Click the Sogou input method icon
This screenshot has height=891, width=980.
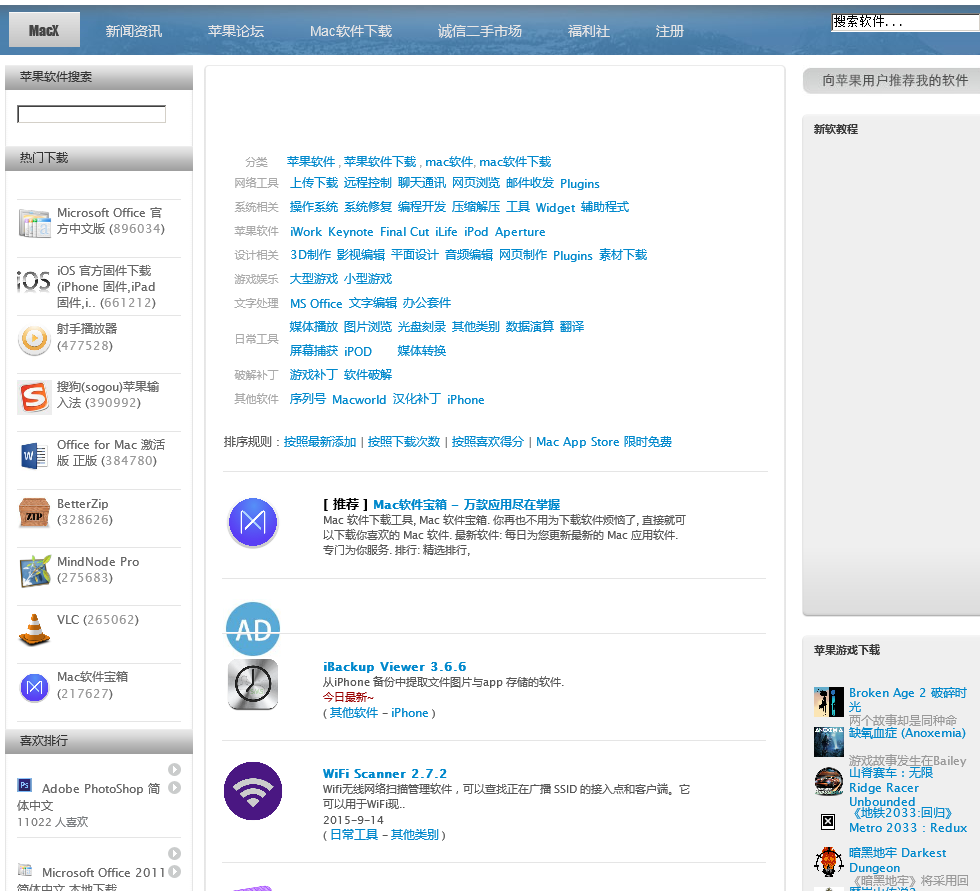(x=34, y=397)
